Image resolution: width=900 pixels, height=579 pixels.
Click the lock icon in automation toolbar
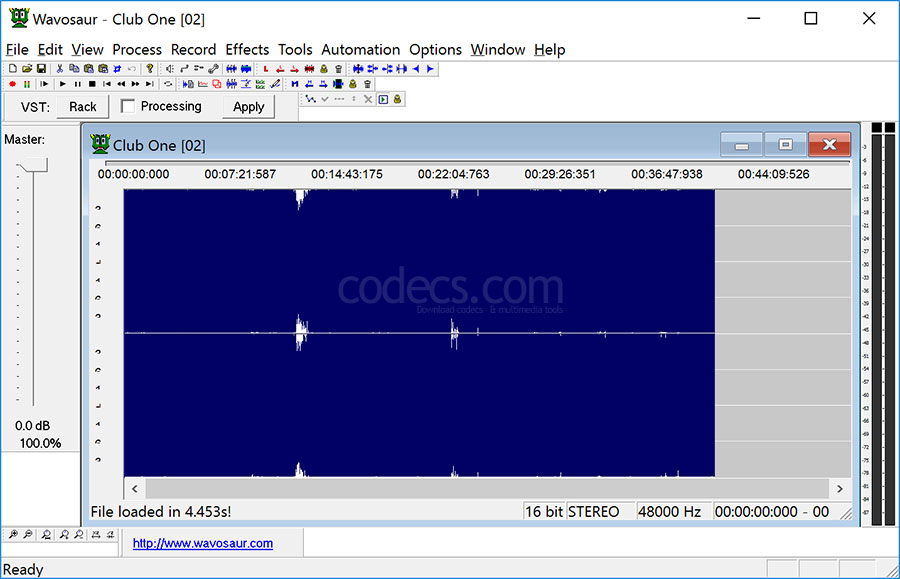pyautogui.click(x=397, y=99)
